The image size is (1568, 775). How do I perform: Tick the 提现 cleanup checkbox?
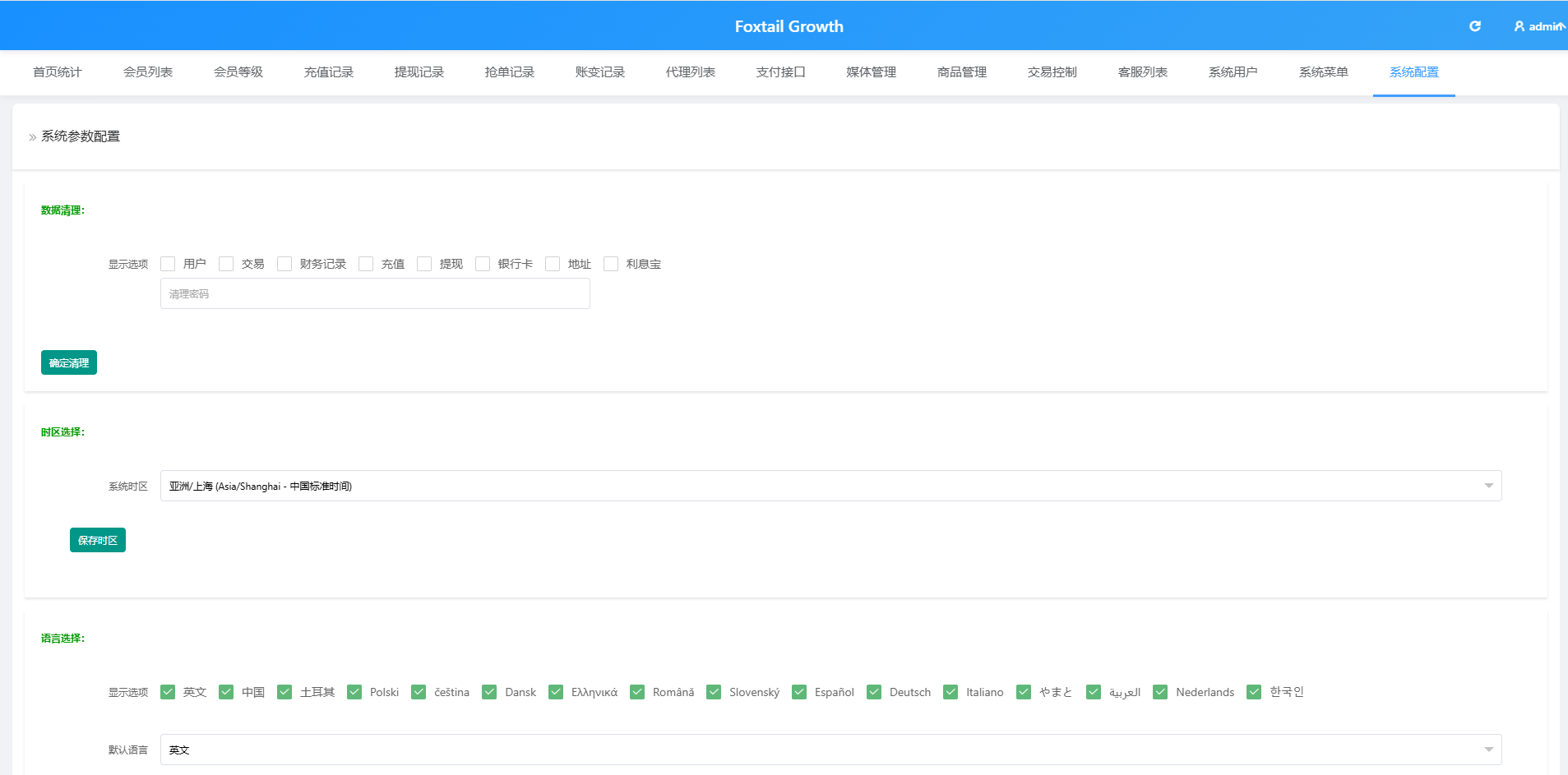[x=424, y=264]
